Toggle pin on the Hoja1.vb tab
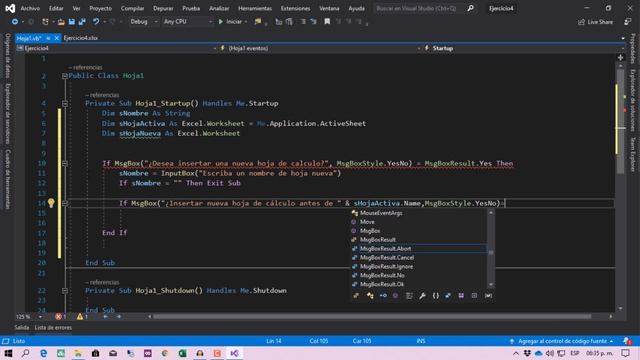This screenshot has width=640, height=360. click(x=48, y=38)
